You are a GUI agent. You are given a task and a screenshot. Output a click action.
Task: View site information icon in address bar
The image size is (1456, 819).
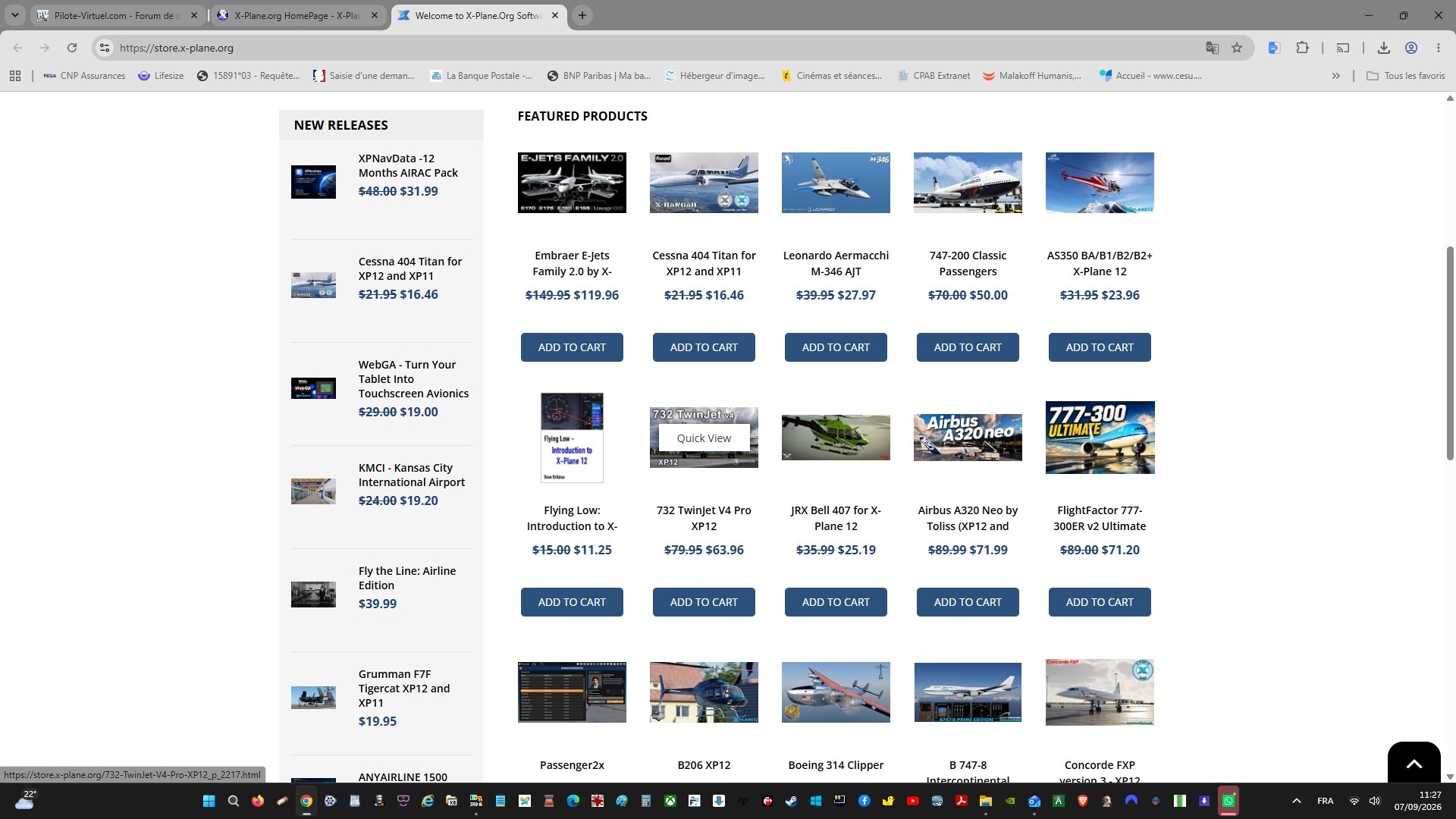point(105,48)
